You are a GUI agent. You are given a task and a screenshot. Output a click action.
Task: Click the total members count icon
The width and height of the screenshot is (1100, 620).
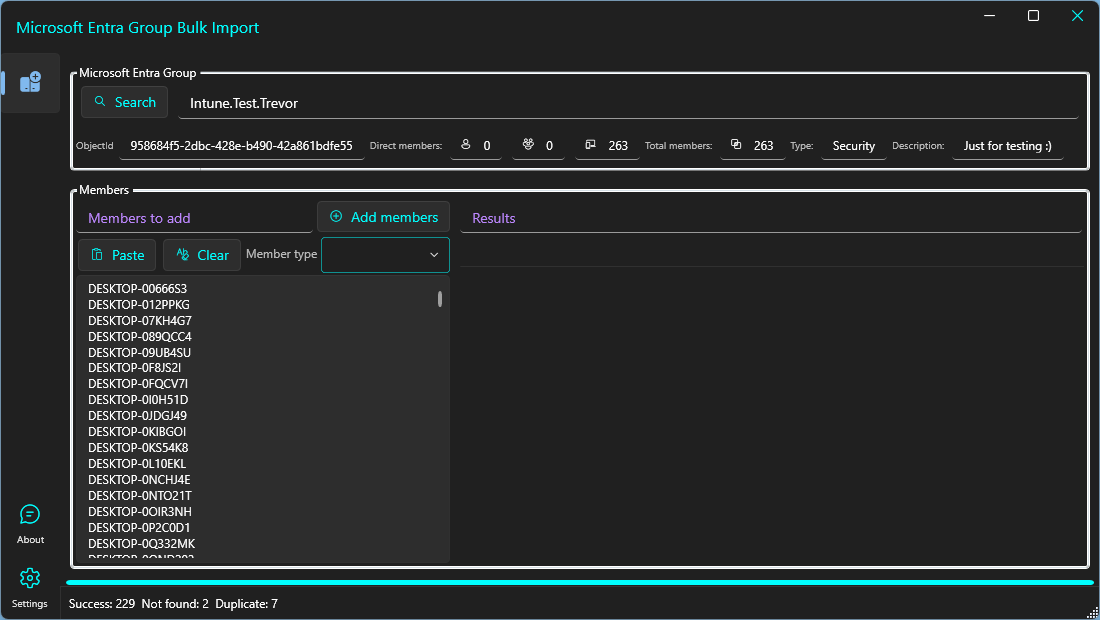[736, 145]
